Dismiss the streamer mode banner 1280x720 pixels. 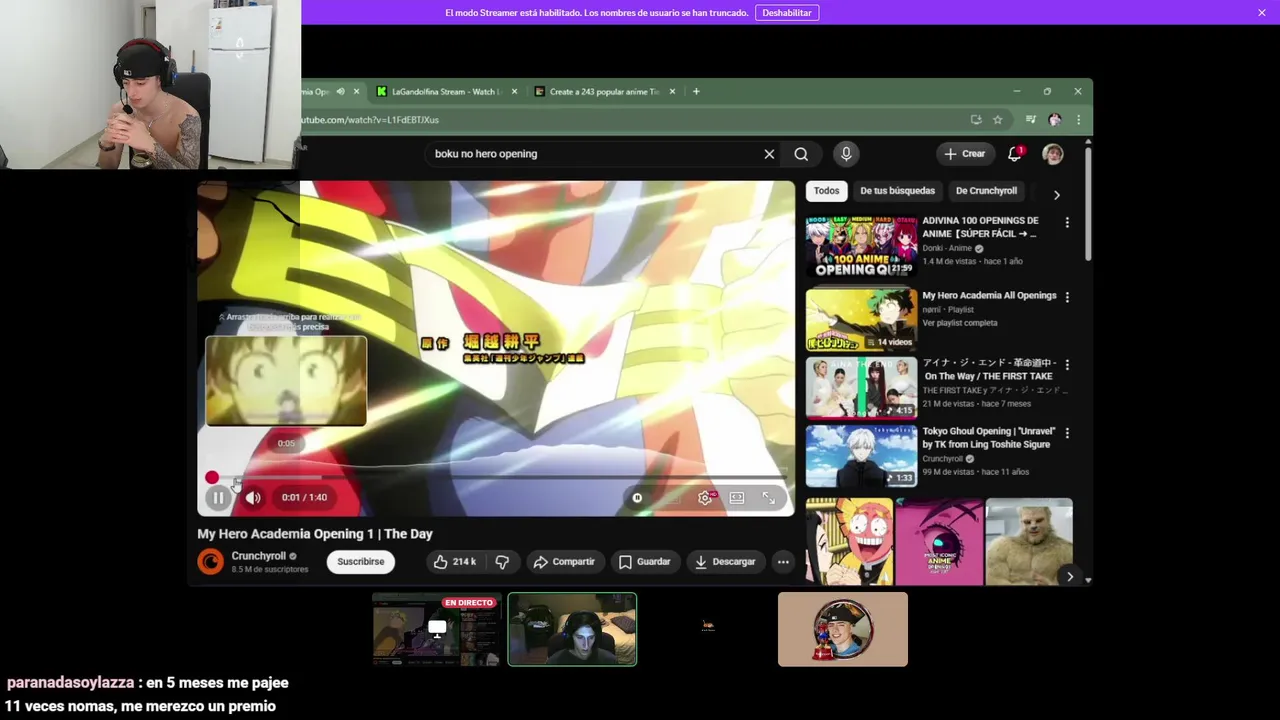tap(1262, 13)
